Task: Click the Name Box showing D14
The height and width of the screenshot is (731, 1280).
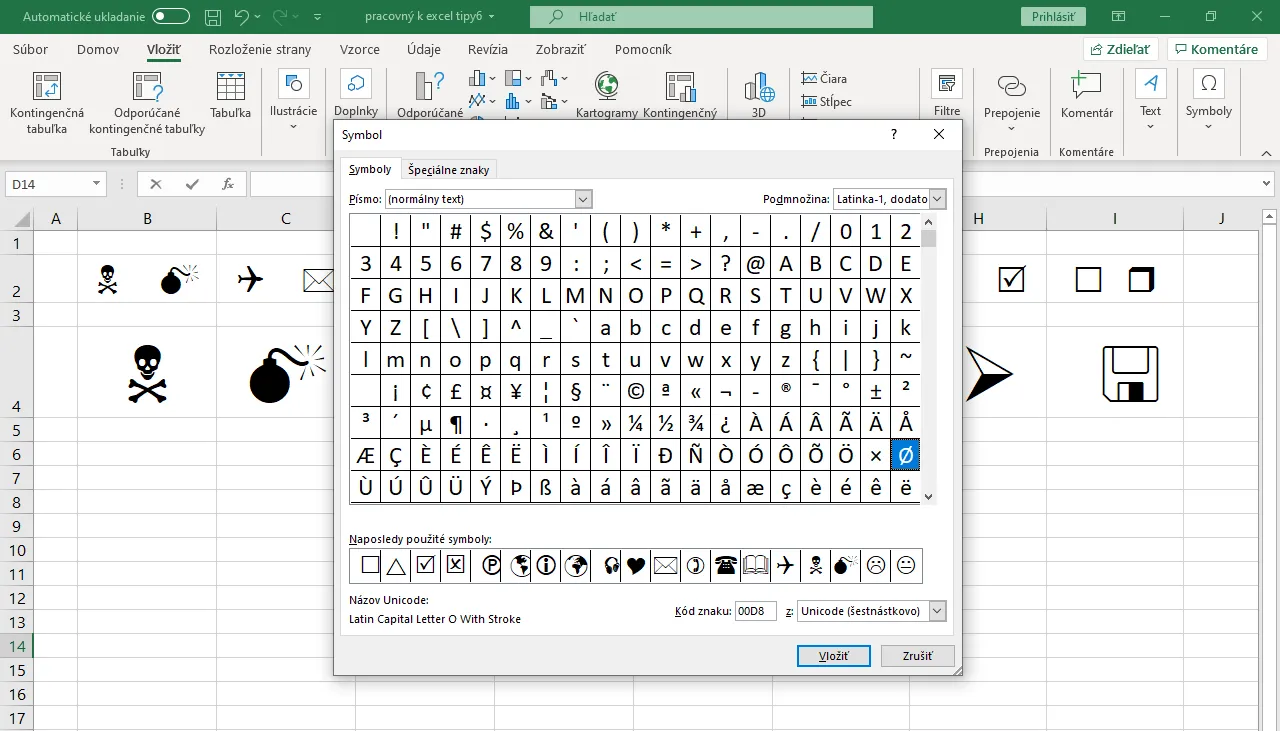Action: [55, 184]
